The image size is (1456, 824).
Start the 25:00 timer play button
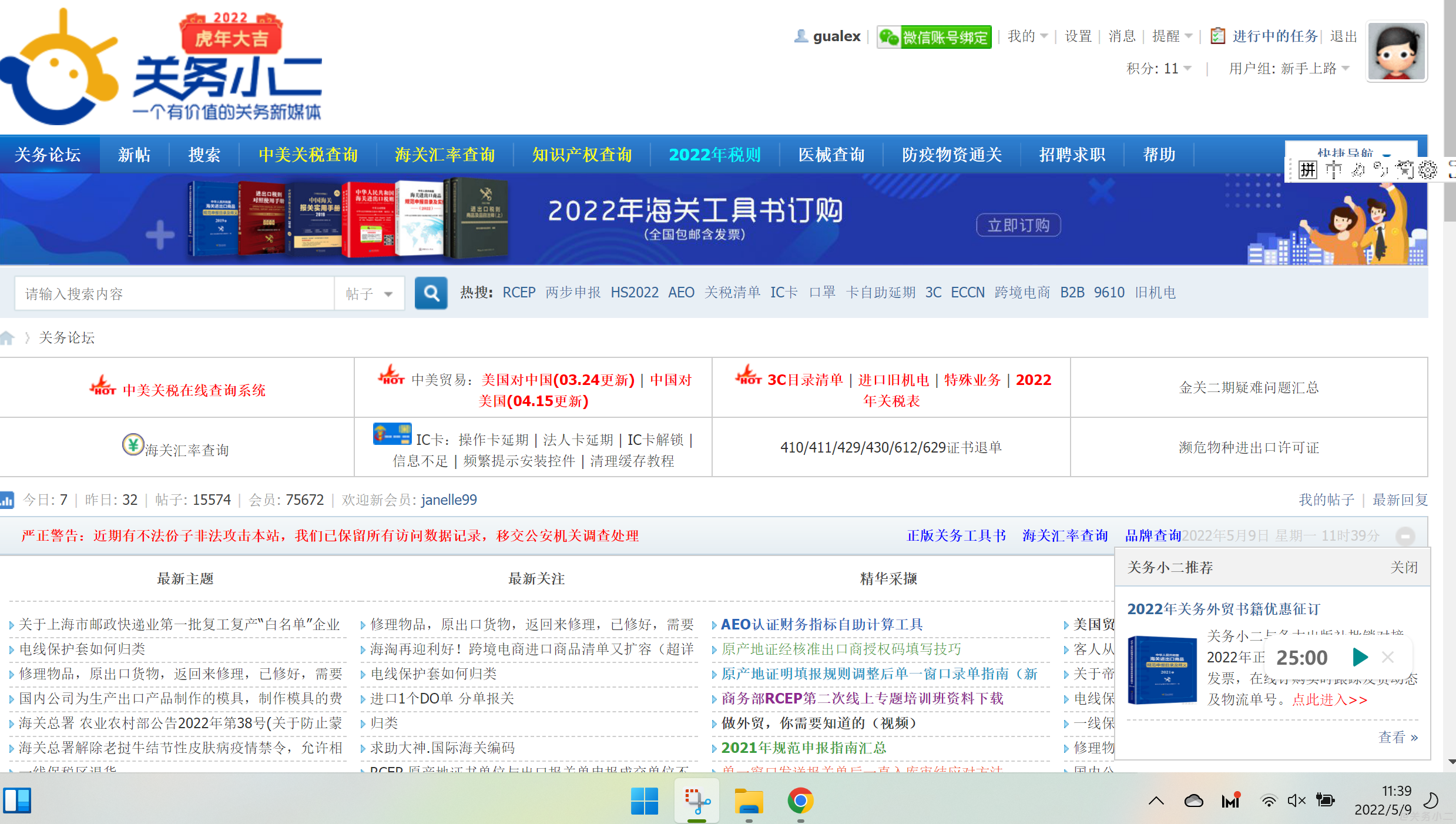click(x=1360, y=657)
